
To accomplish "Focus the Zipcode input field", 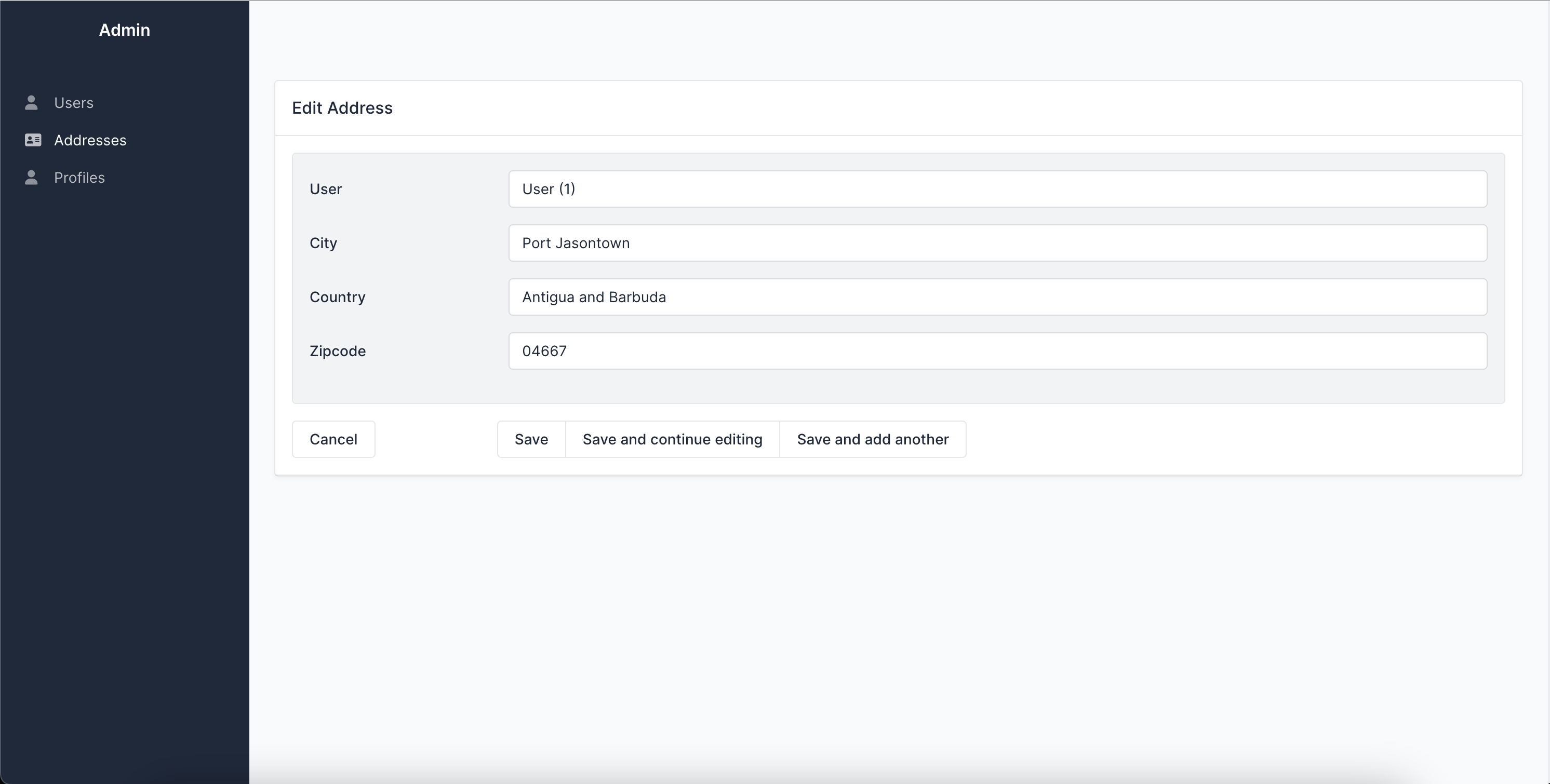I will pos(997,351).
